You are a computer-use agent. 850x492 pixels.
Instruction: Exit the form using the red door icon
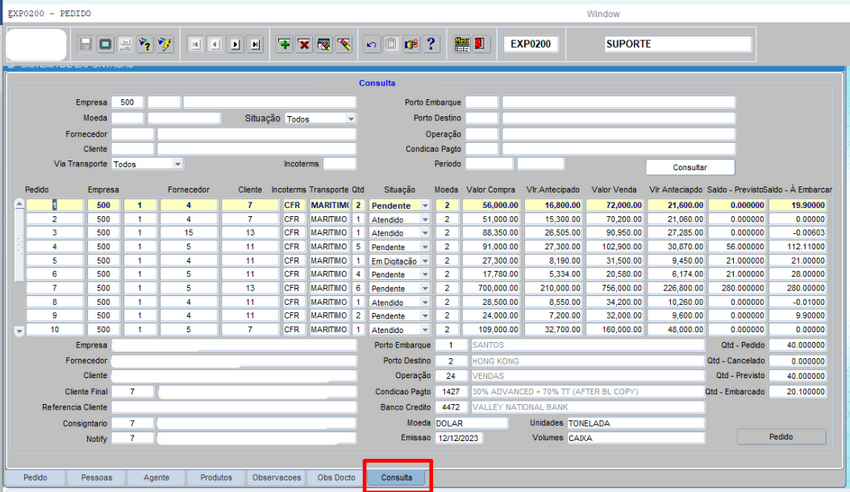pyautogui.click(x=481, y=45)
